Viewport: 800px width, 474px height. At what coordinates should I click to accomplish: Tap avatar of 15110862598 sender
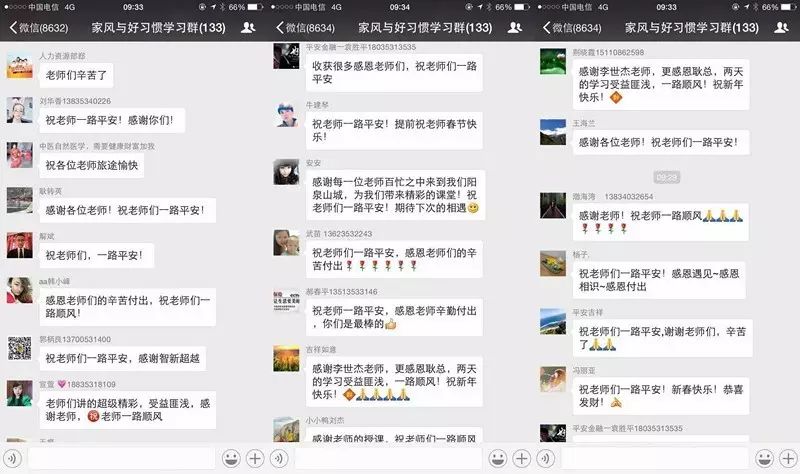click(x=553, y=61)
